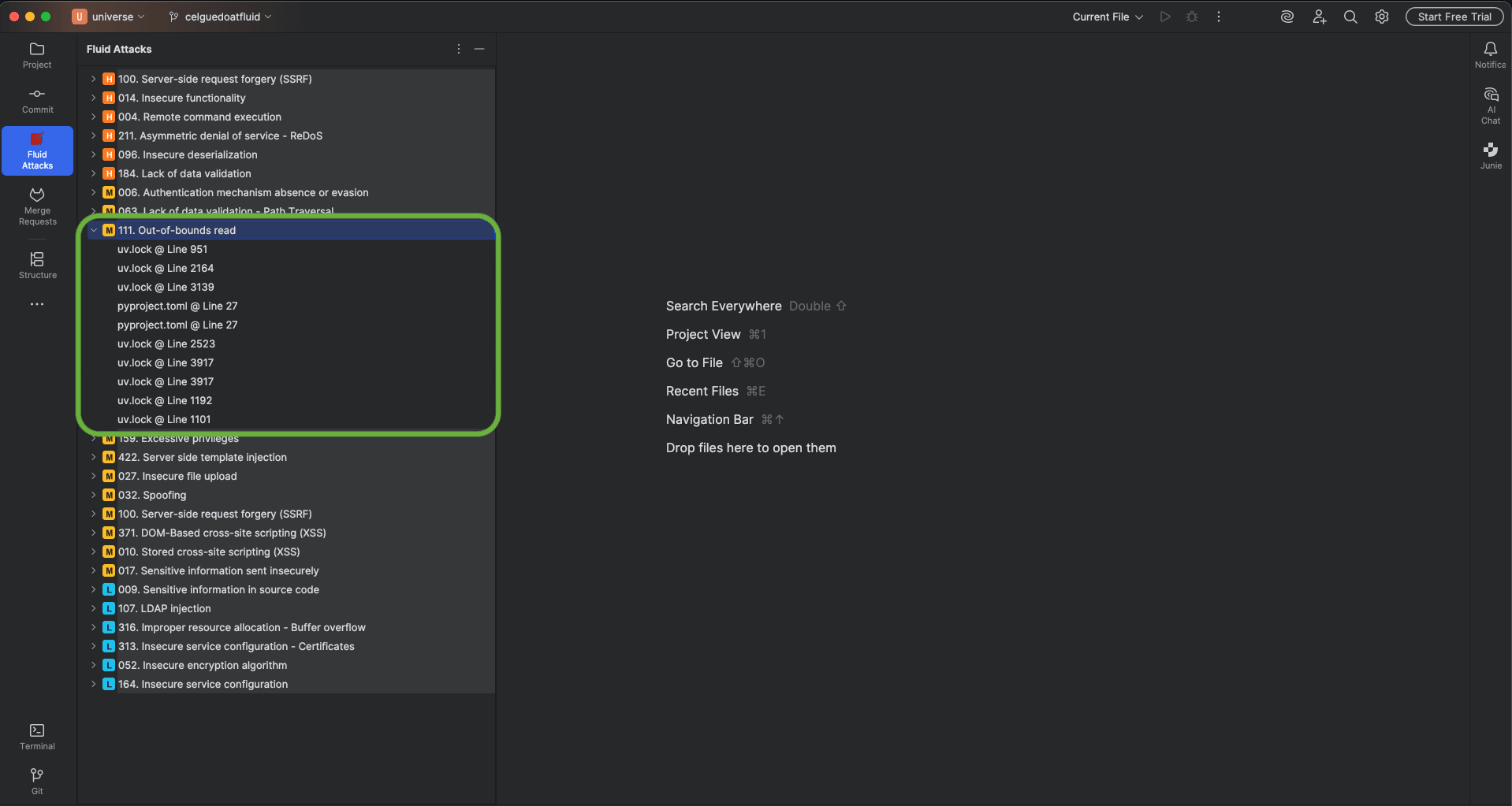Open the toolbar More Actions menu

click(1219, 17)
